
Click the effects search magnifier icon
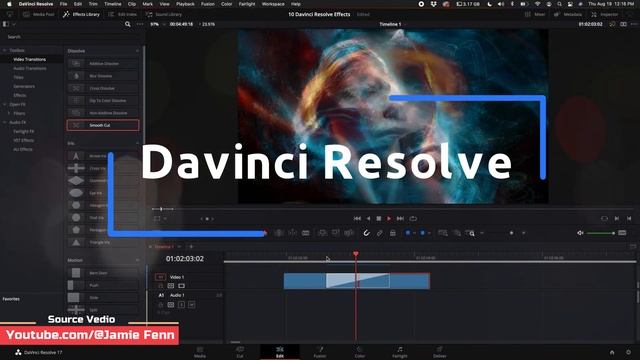128,24
